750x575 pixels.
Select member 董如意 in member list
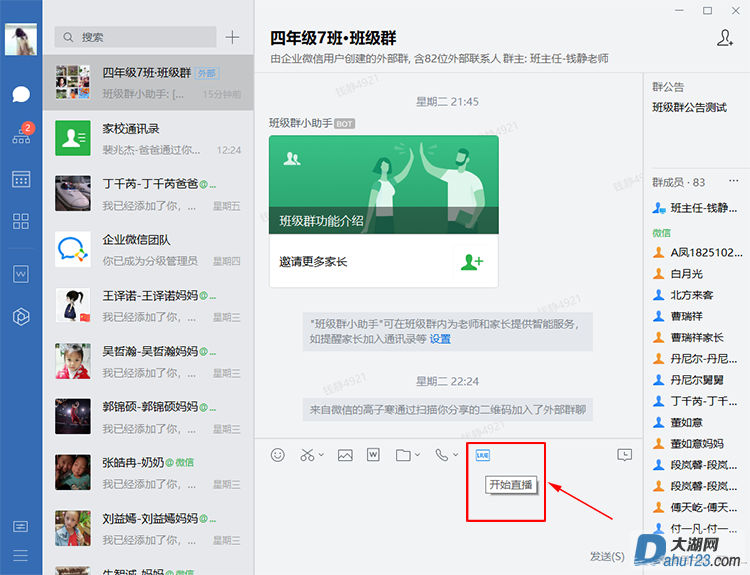pos(678,422)
